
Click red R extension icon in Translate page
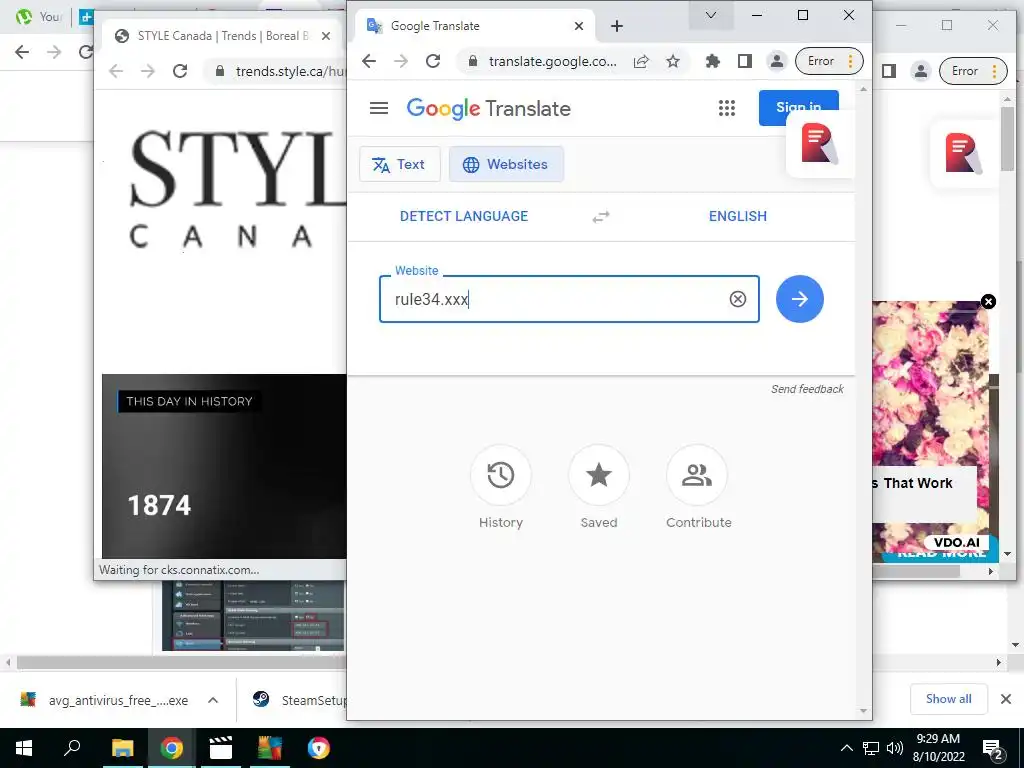820,144
